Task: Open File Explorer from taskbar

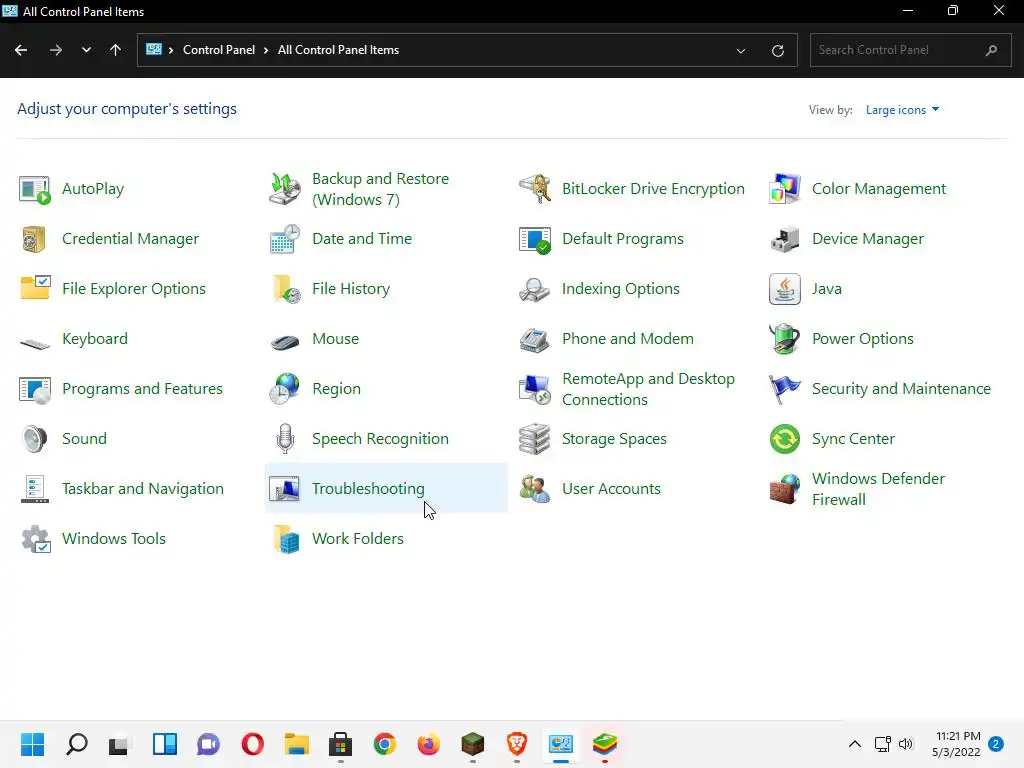Action: (296, 744)
